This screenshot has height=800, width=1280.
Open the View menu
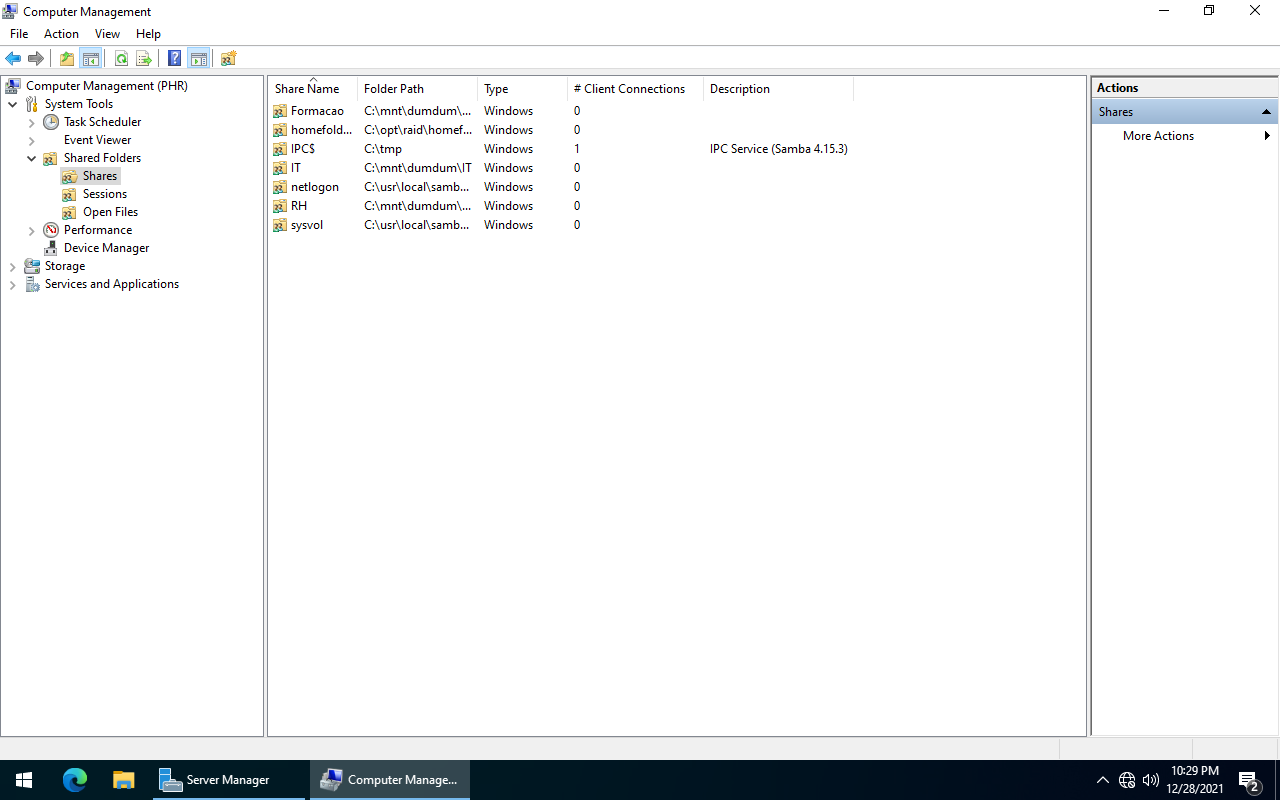click(x=107, y=34)
